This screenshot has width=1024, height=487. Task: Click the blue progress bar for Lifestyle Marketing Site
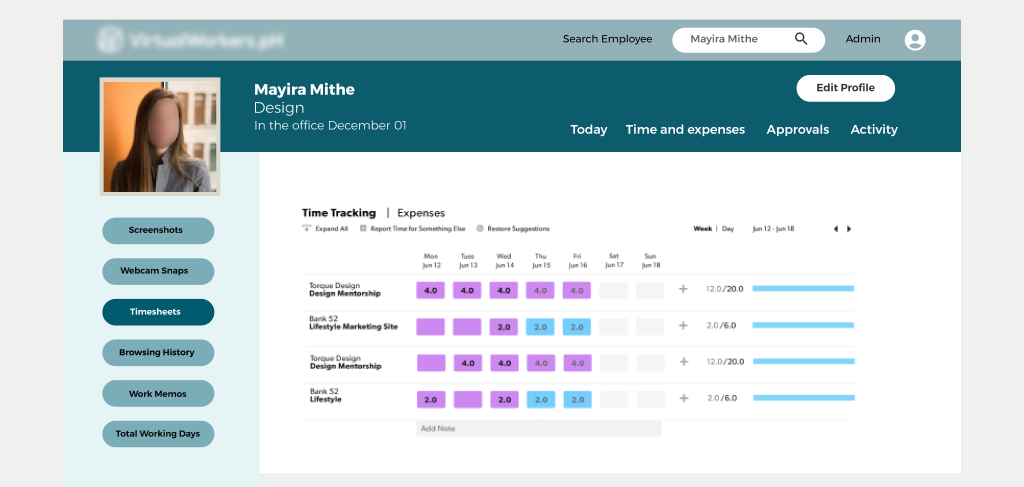coord(803,326)
